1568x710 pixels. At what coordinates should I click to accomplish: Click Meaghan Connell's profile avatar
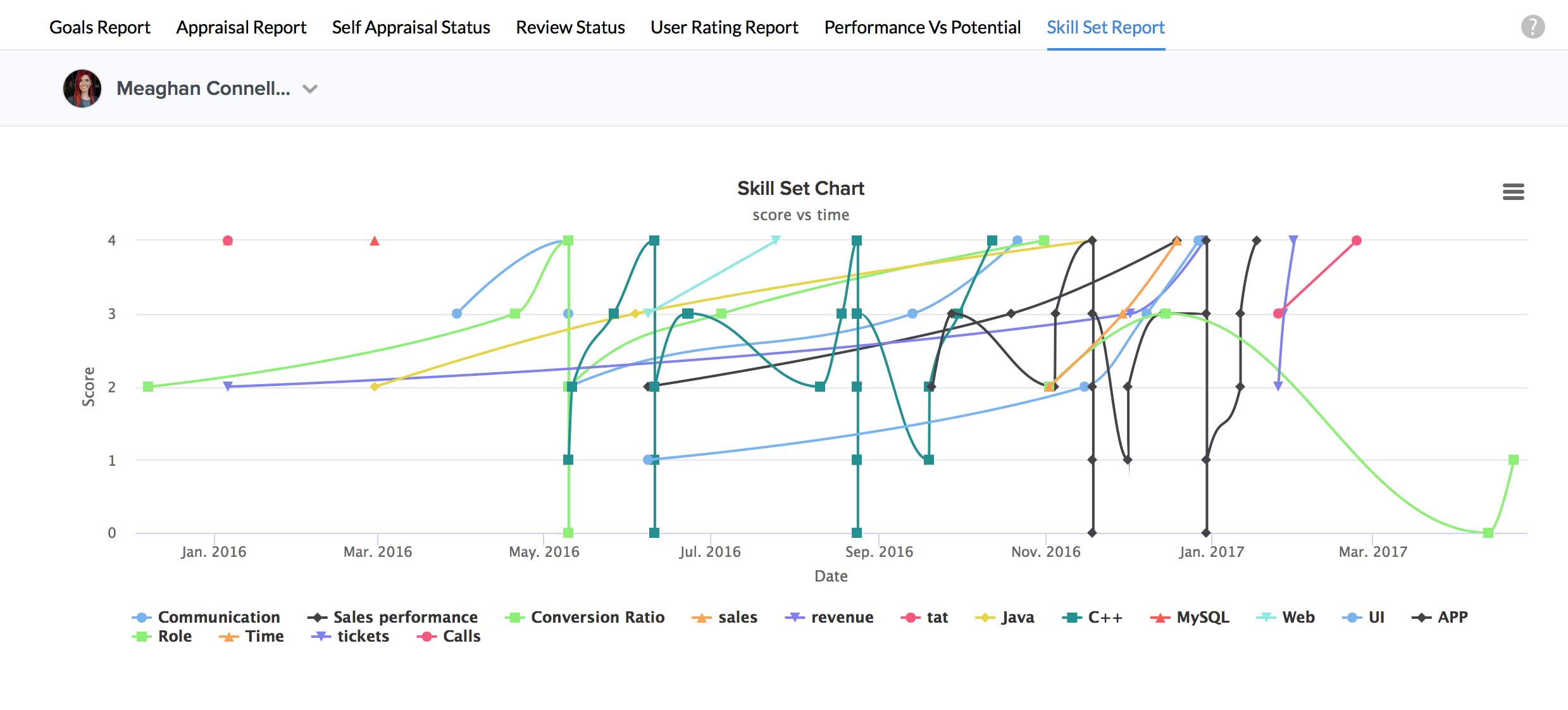82,89
